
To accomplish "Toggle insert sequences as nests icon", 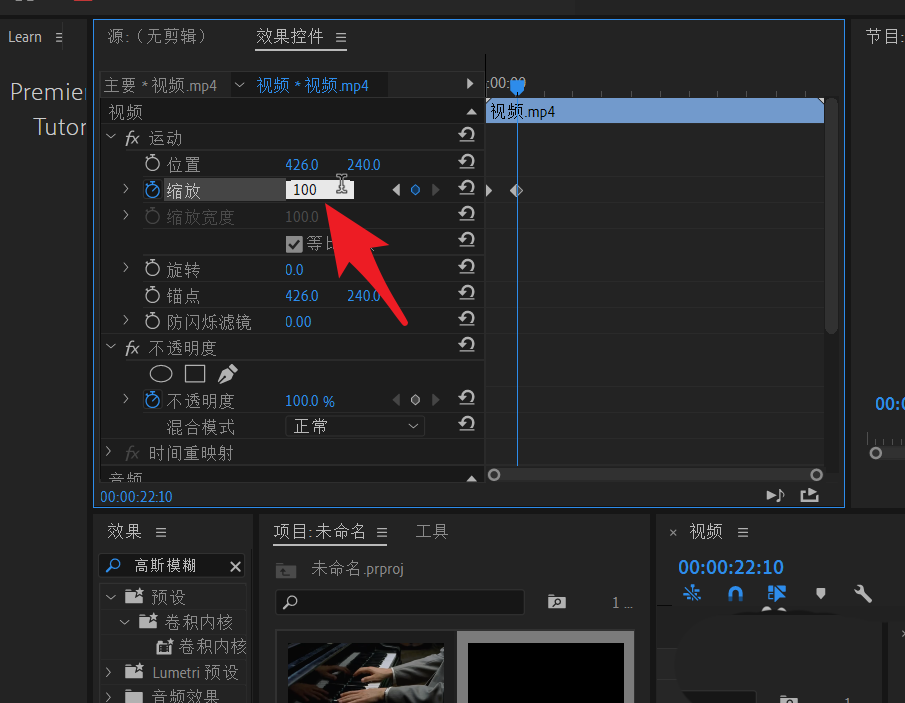I will pos(692,593).
